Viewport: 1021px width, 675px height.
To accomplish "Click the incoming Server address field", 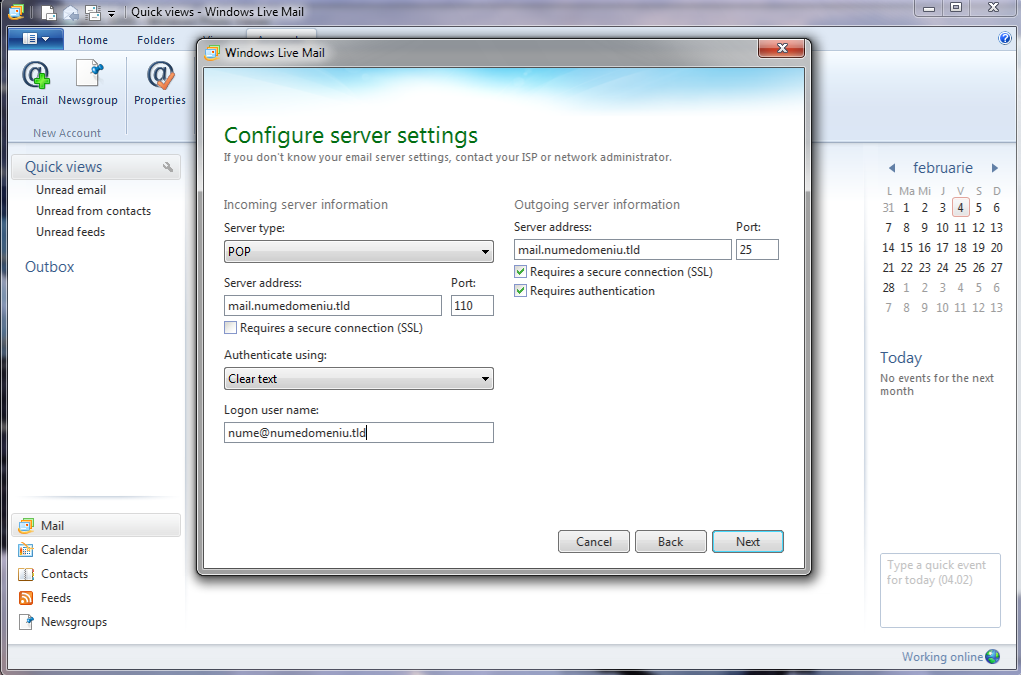I will tap(333, 306).
